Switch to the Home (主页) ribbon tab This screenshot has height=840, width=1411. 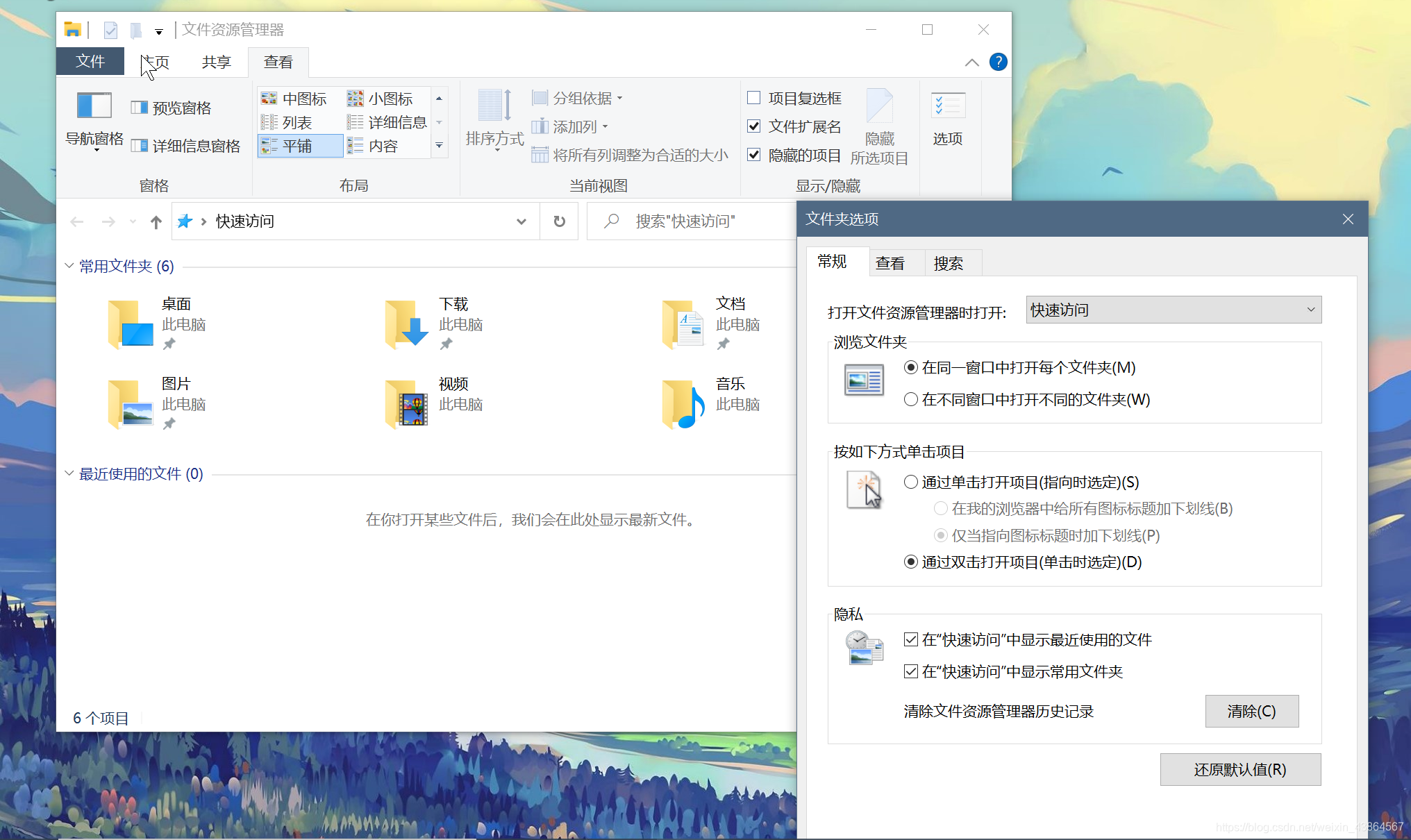155,62
